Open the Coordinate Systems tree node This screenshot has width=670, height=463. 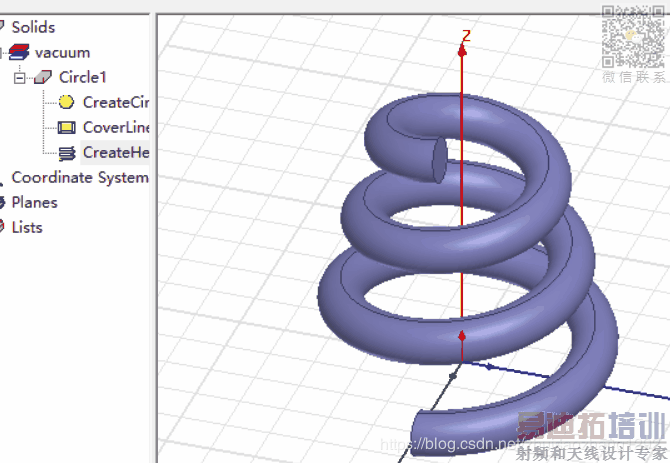pos(79,177)
